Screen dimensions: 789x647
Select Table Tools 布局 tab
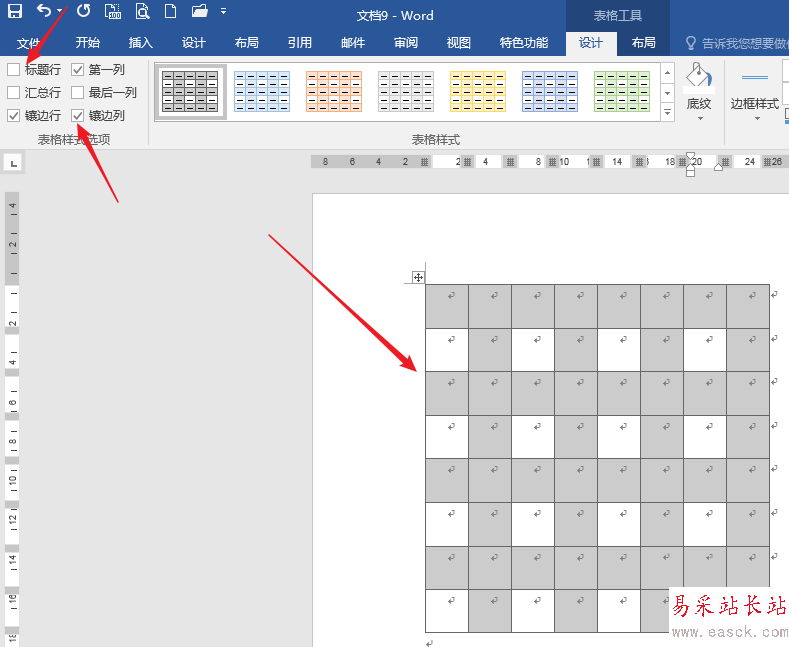pyautogui.click(x=644, y=43)
